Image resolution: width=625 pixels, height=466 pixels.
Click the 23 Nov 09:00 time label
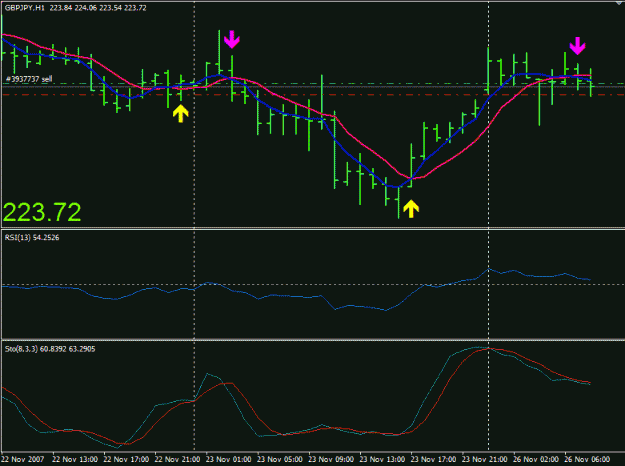(331, 459)
